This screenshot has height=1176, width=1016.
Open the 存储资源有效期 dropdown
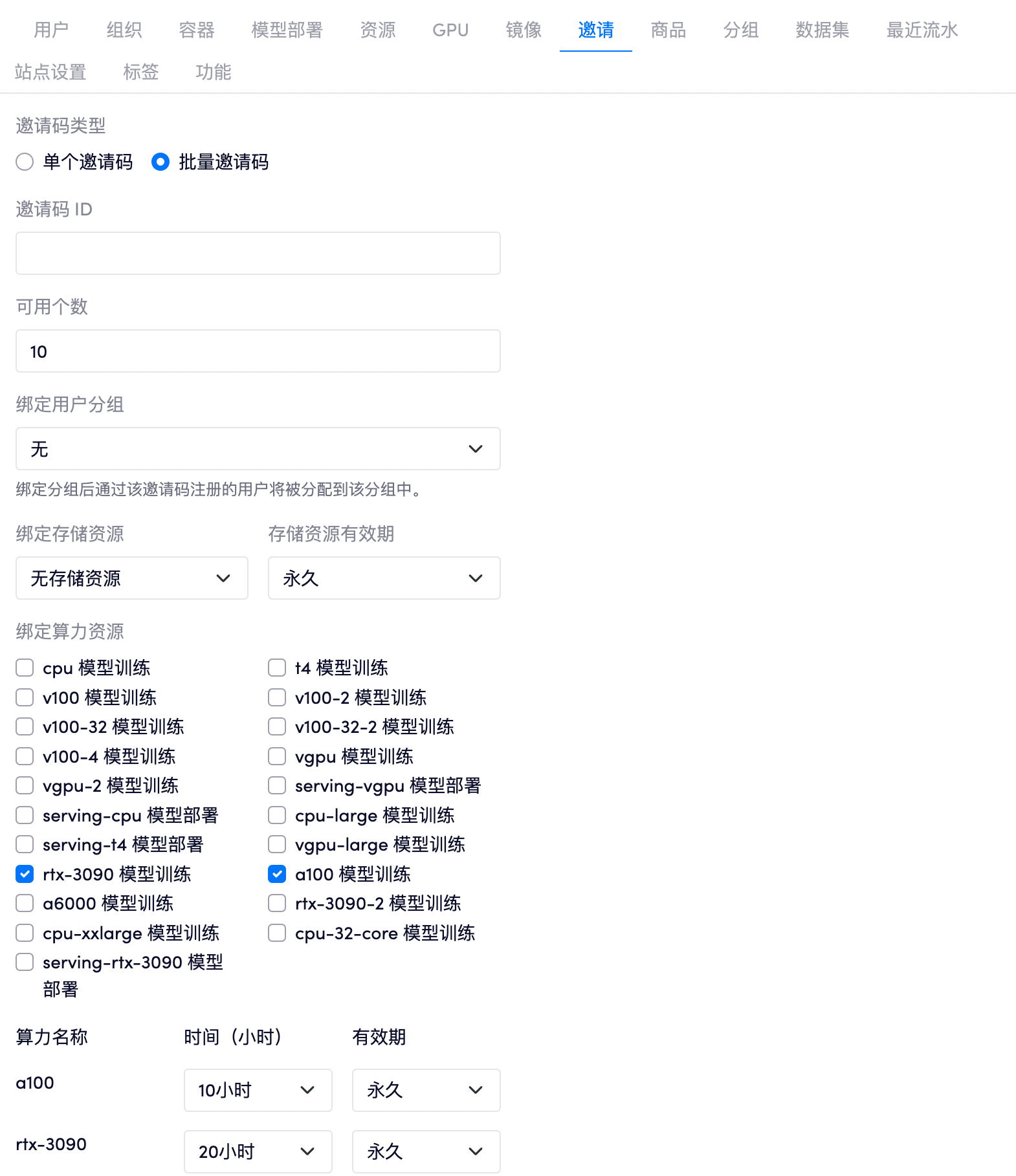(384, 578)
